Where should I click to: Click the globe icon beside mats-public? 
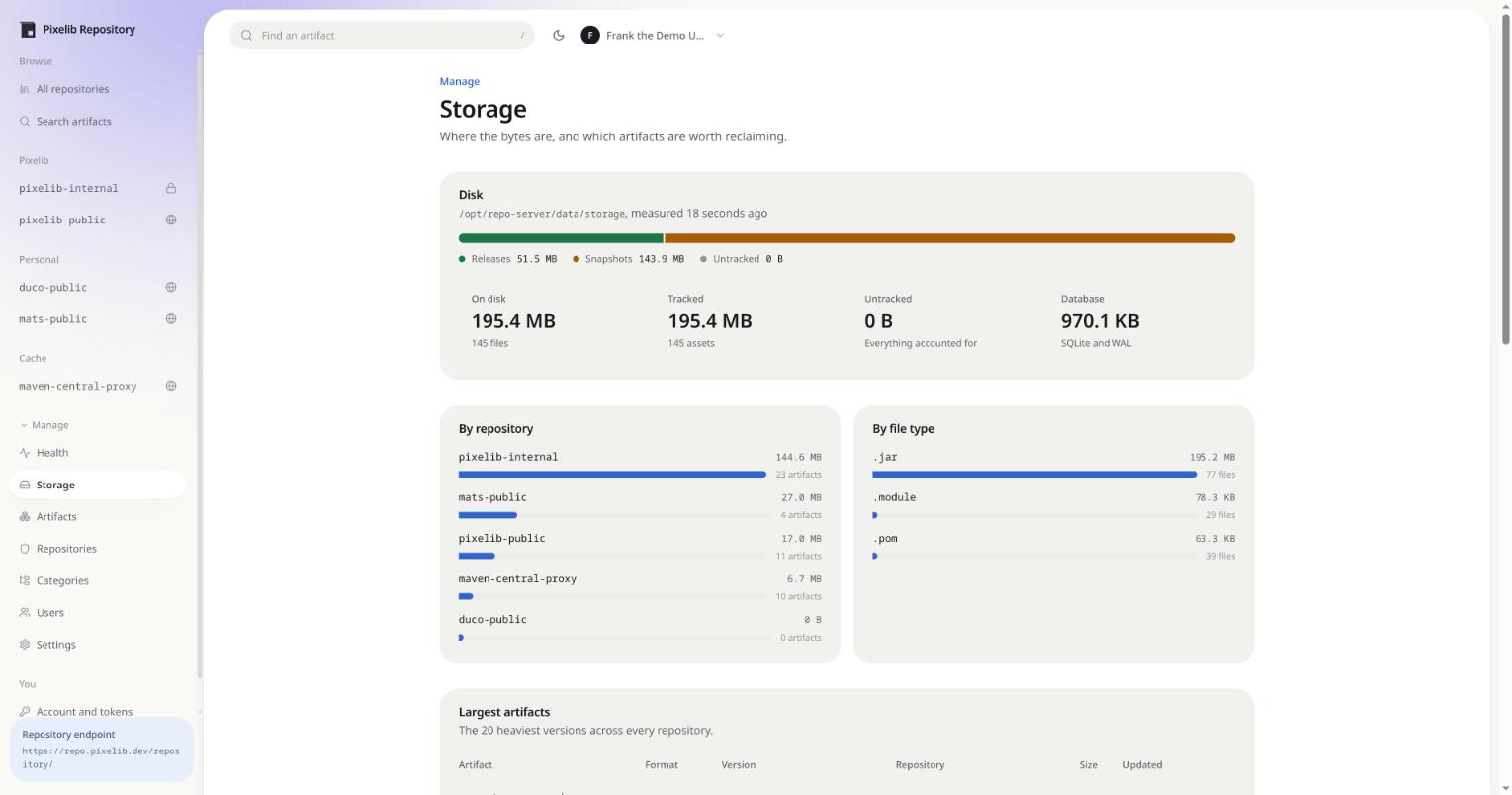tap(171, 318)
